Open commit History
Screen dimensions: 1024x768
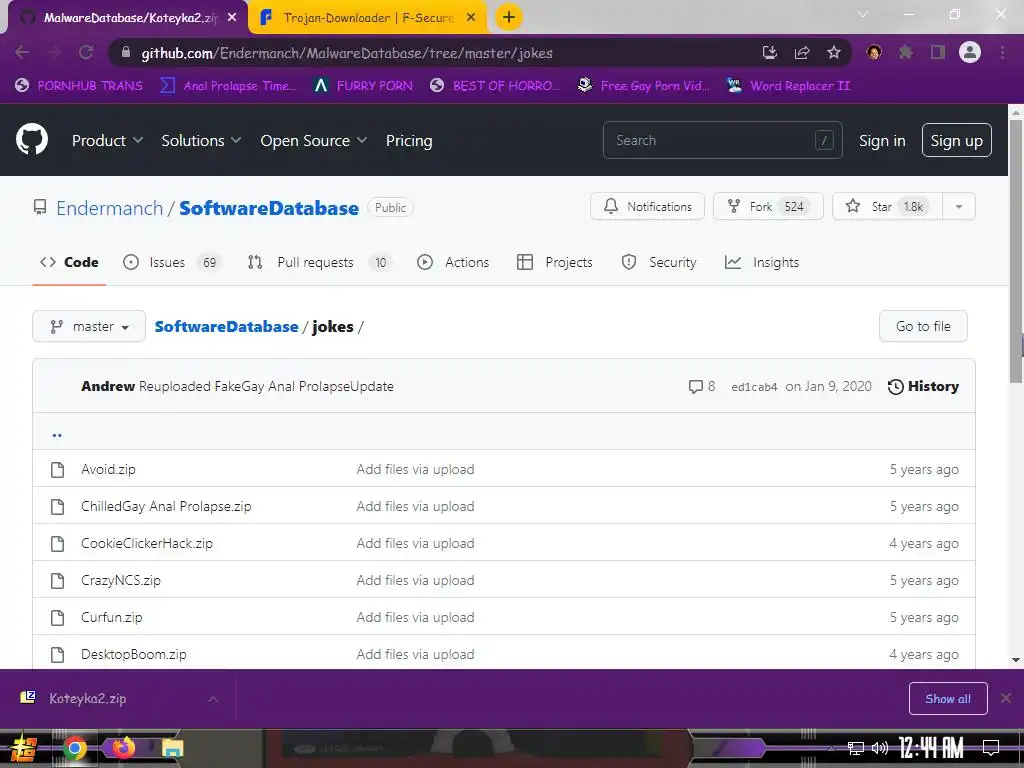click(923, 387)
